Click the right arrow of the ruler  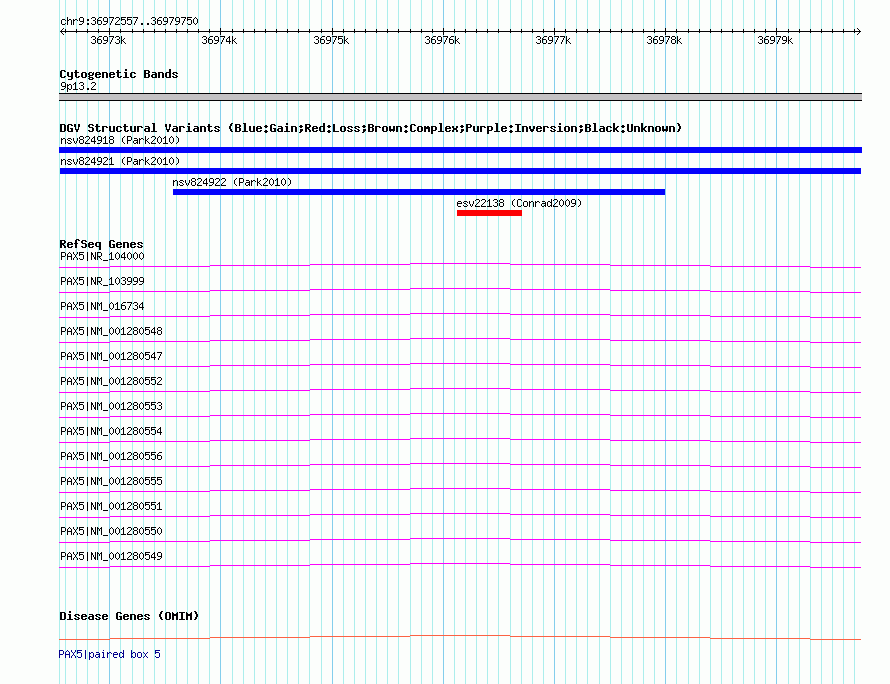pos(858,32)
